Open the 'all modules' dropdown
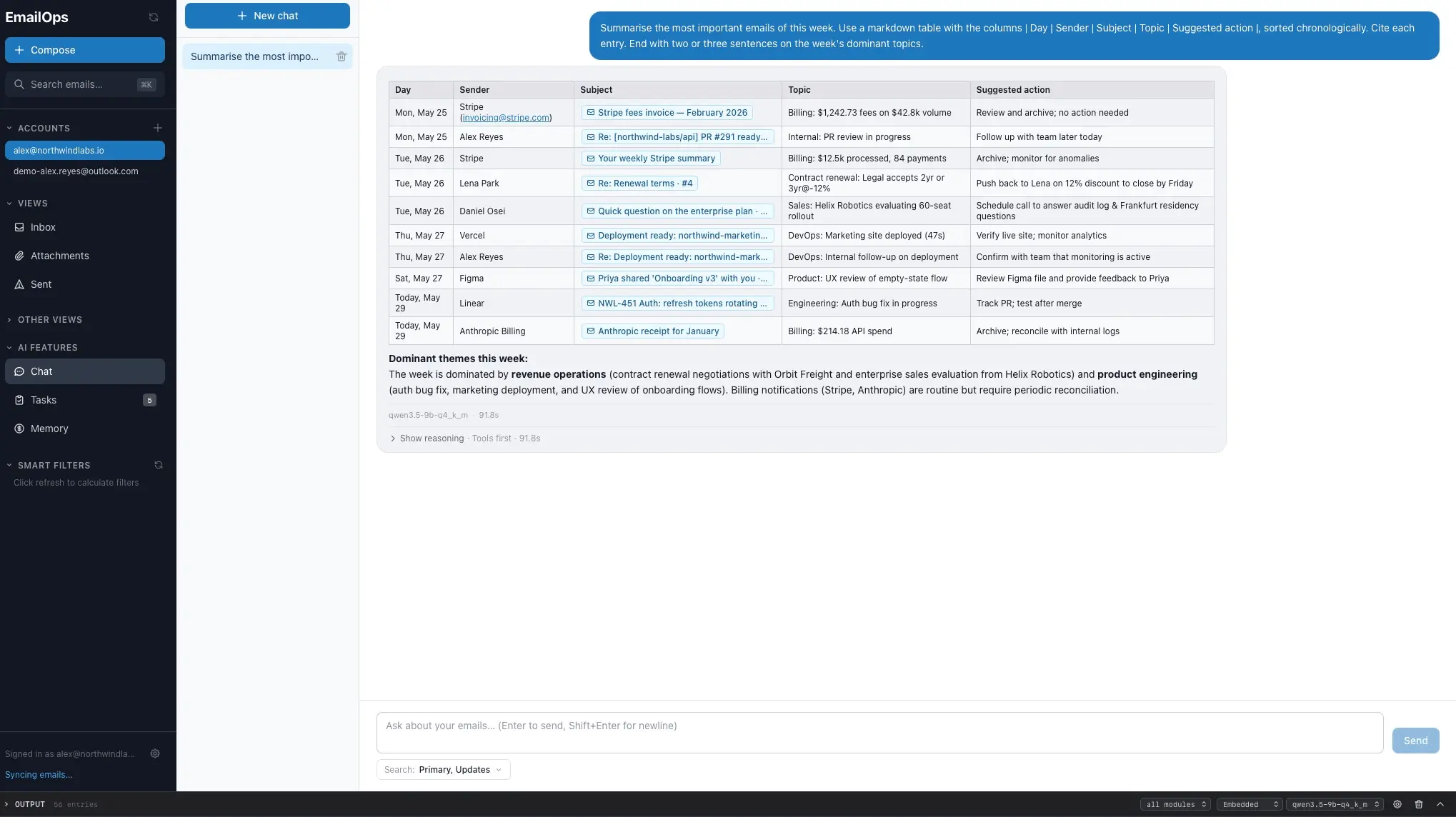 [x=1175, y=804]
